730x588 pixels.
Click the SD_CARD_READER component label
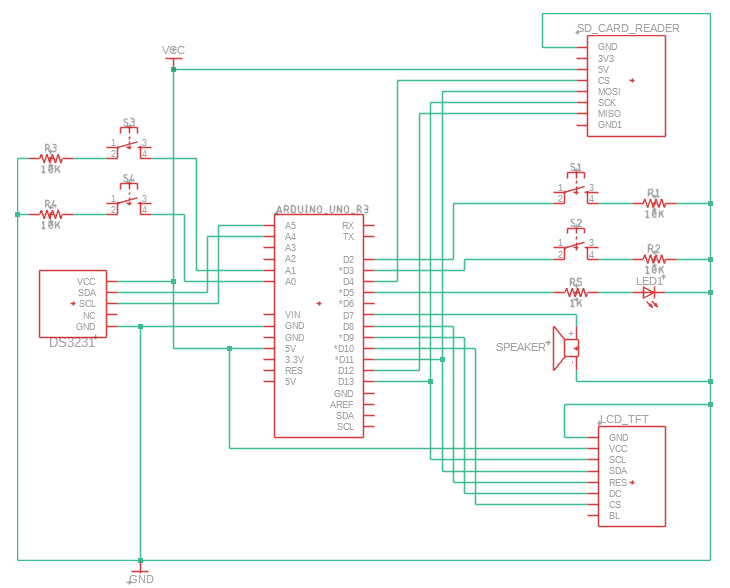[628, 28]
